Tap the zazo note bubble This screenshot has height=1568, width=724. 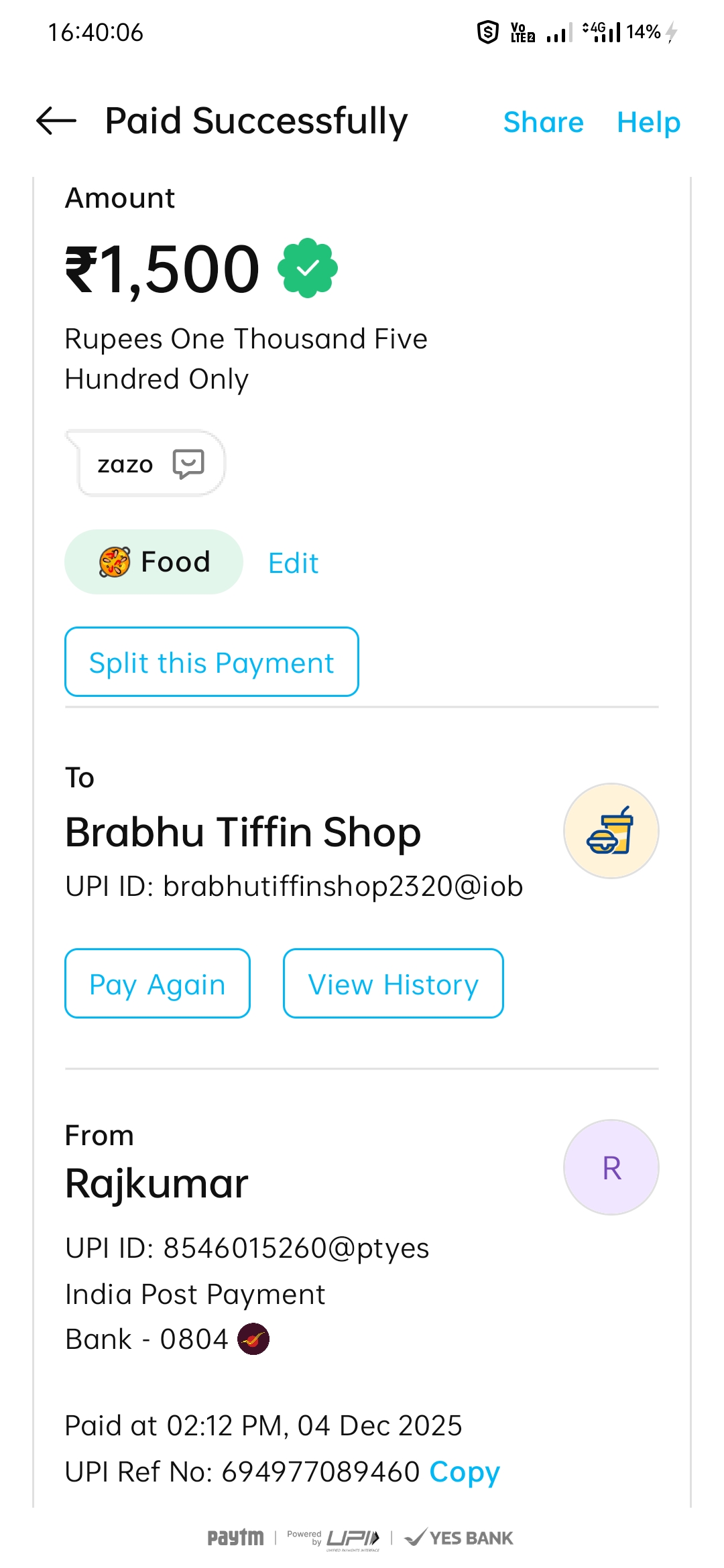point(125,464)
